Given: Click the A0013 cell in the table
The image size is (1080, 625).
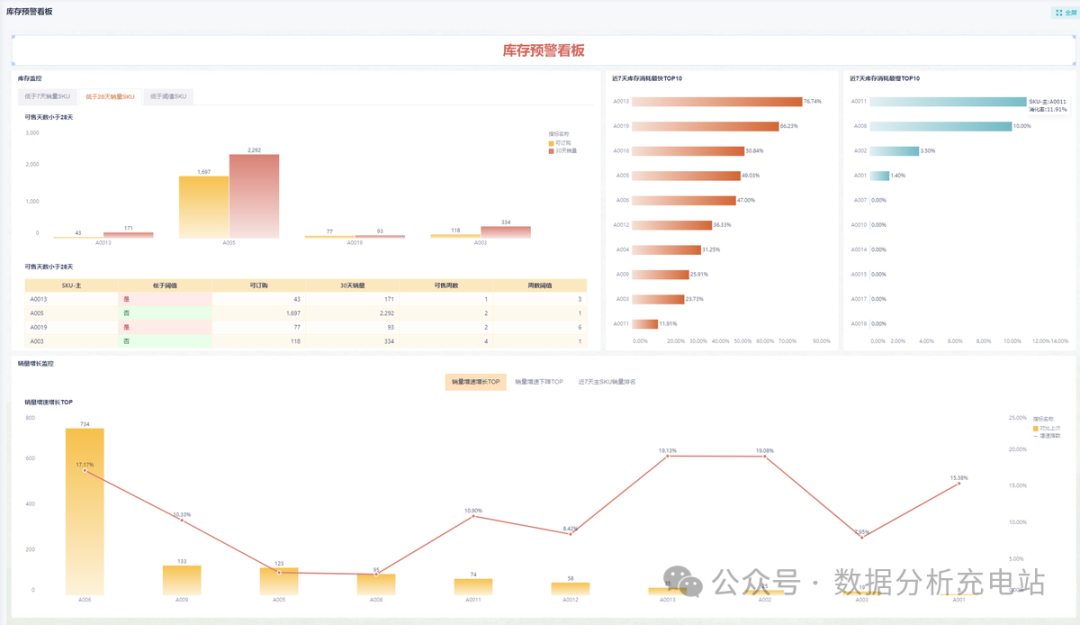Looking at the screenshot, I should (x=72, y=299).
